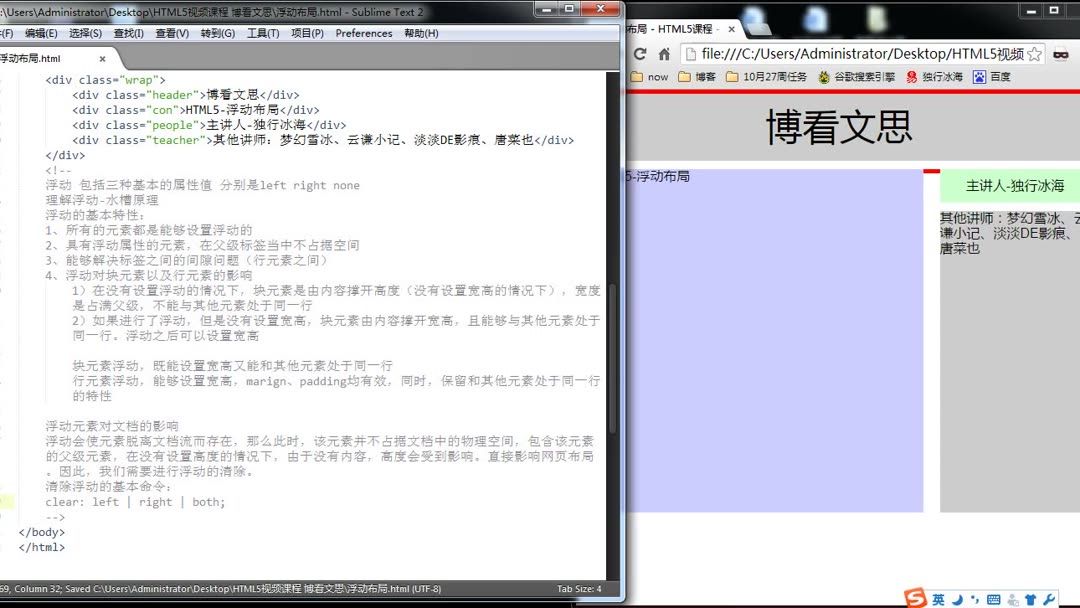This screenshot has width=1080, height=608.
Task: Toggle punctuation mode on the Sogou bar
Action: pos(974,598)
